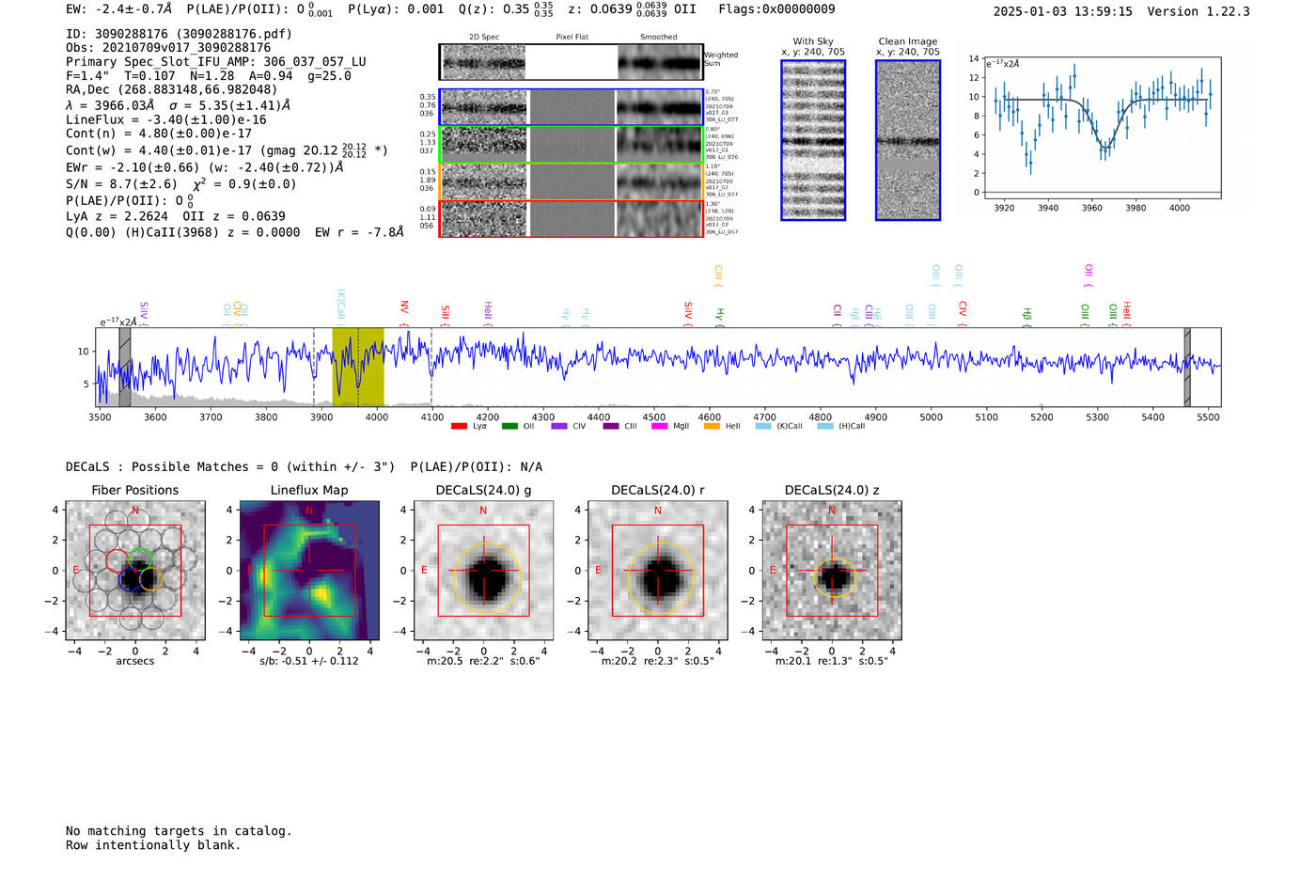This screenshot has height=896, width=1316.
Task: Open the With Sky cutout image
Action: pyautogui.click(x=813, y=140)
